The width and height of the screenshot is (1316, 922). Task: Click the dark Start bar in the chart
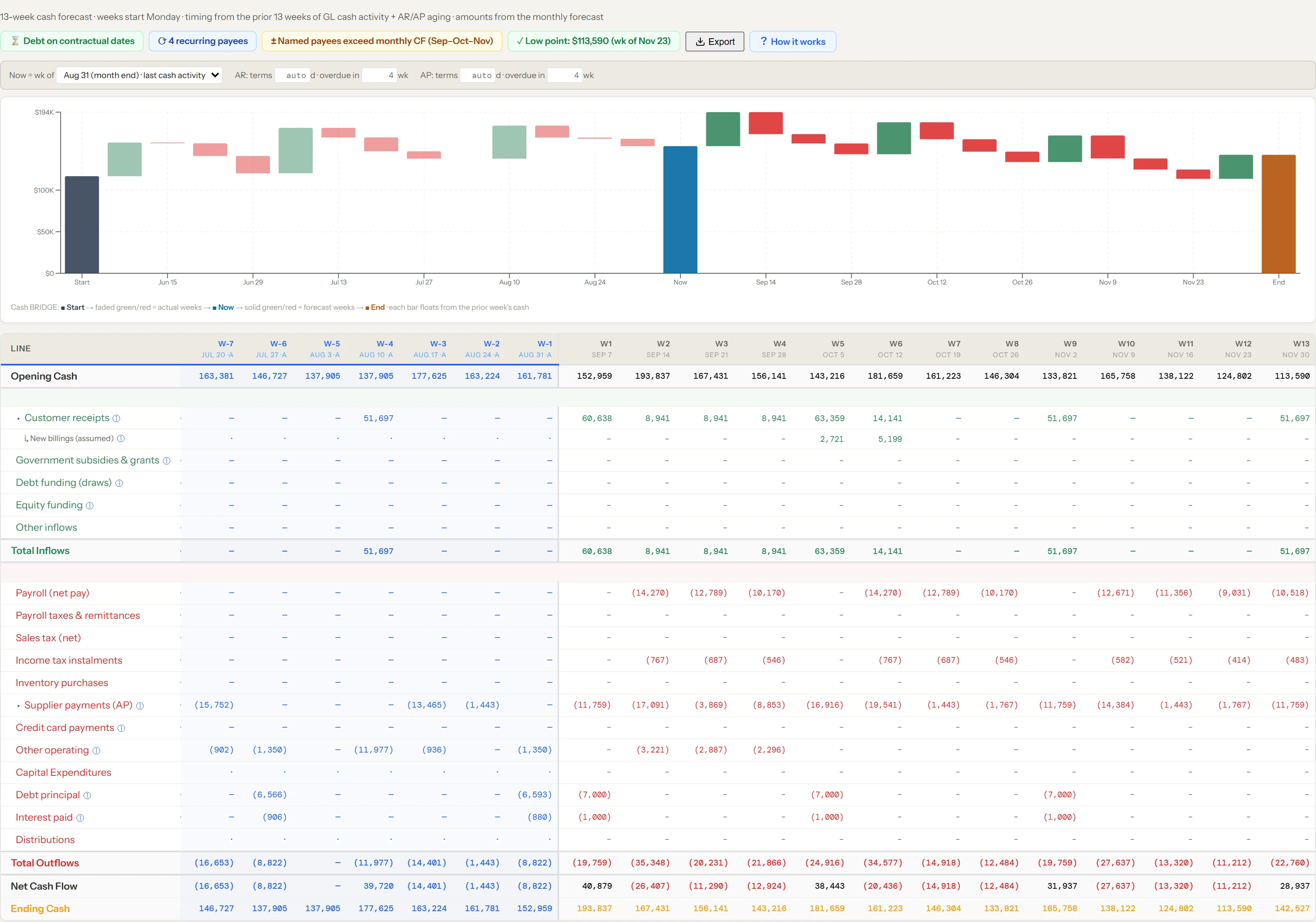click(82, 225)
